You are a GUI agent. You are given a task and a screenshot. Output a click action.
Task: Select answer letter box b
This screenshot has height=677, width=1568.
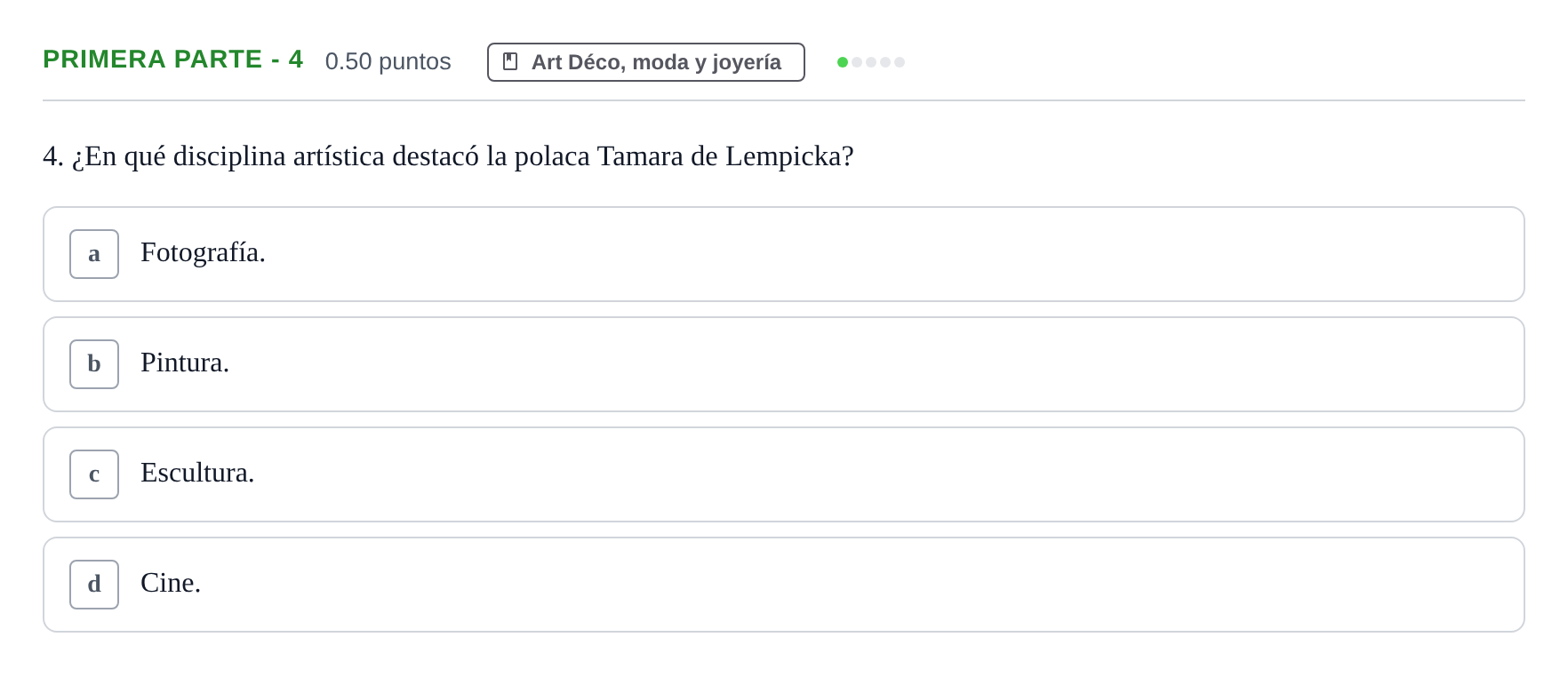tap(94, 364)
